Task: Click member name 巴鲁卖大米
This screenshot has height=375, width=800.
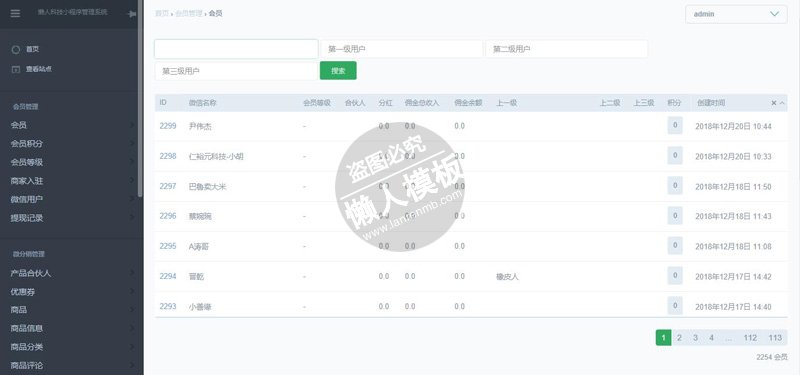Action: pos(207,187)
